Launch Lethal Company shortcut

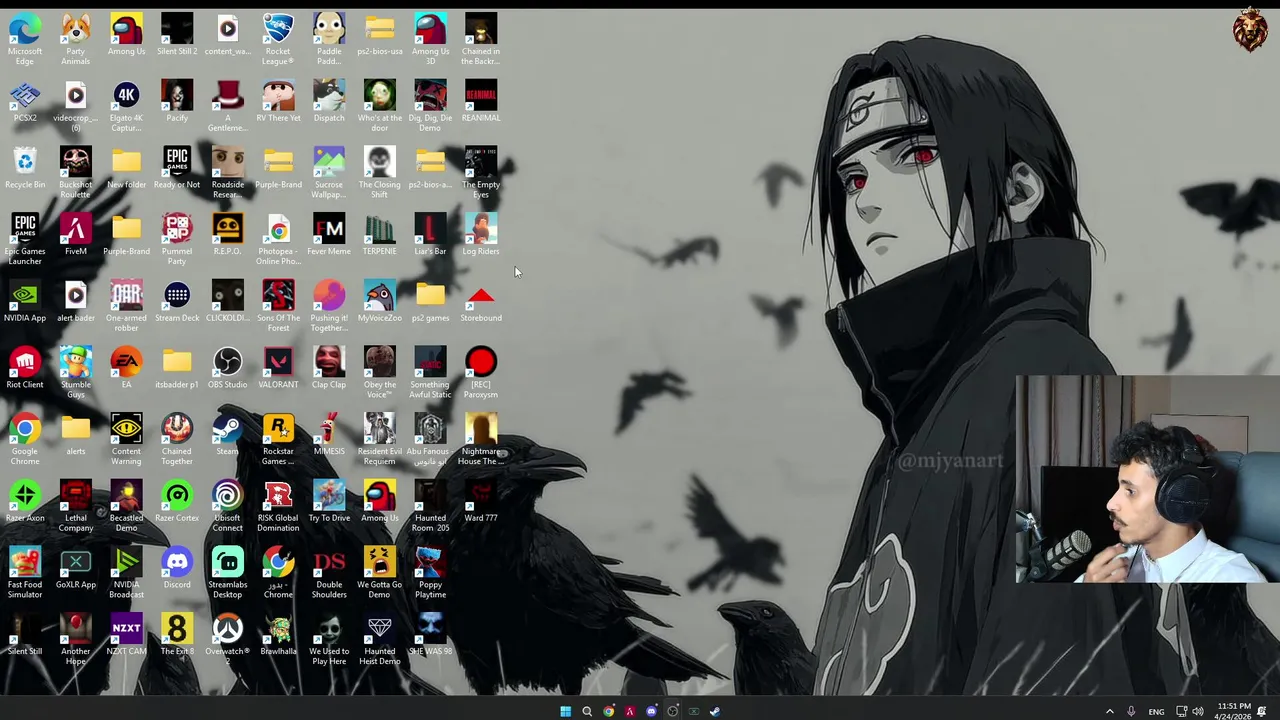[76, 507]
